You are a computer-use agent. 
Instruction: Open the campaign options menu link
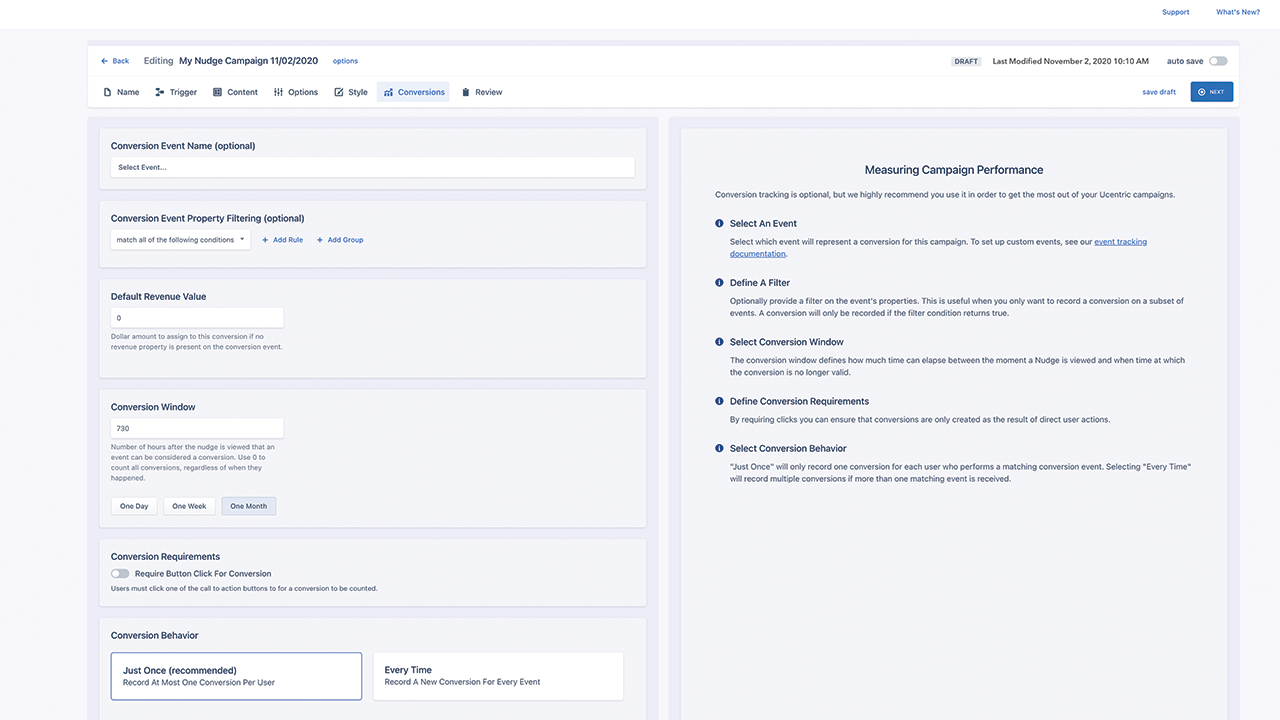pyautogui.click(x=345, y=61)
